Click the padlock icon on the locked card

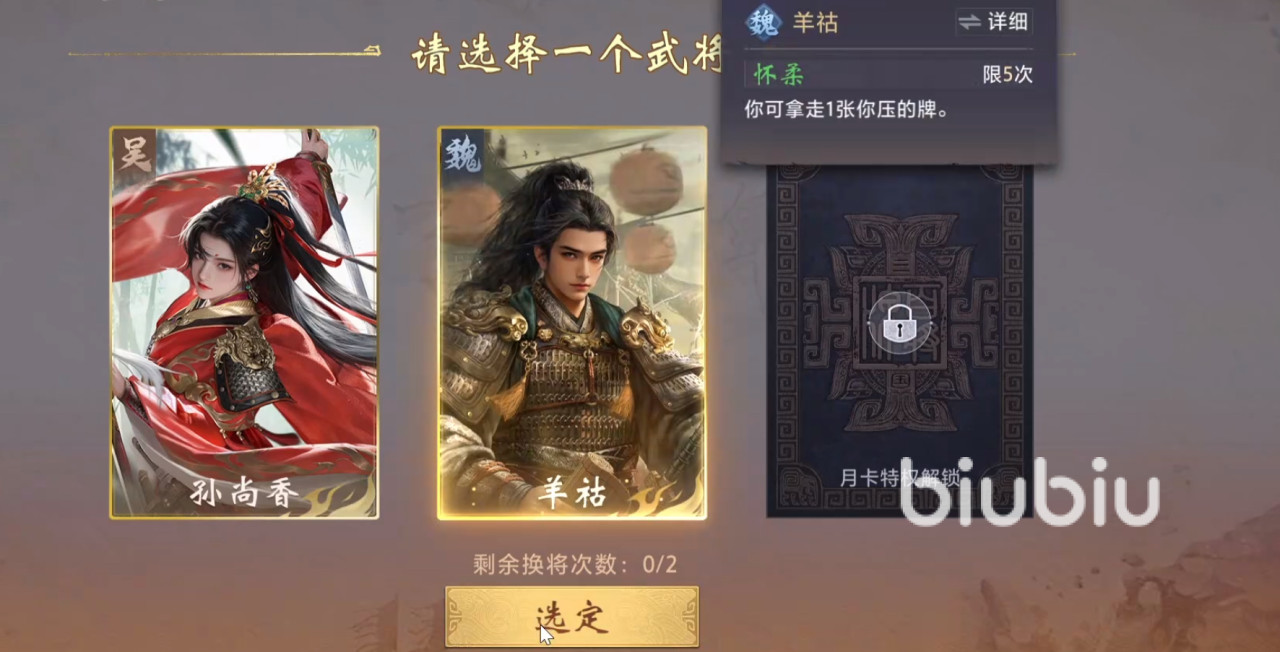[900, 323]
